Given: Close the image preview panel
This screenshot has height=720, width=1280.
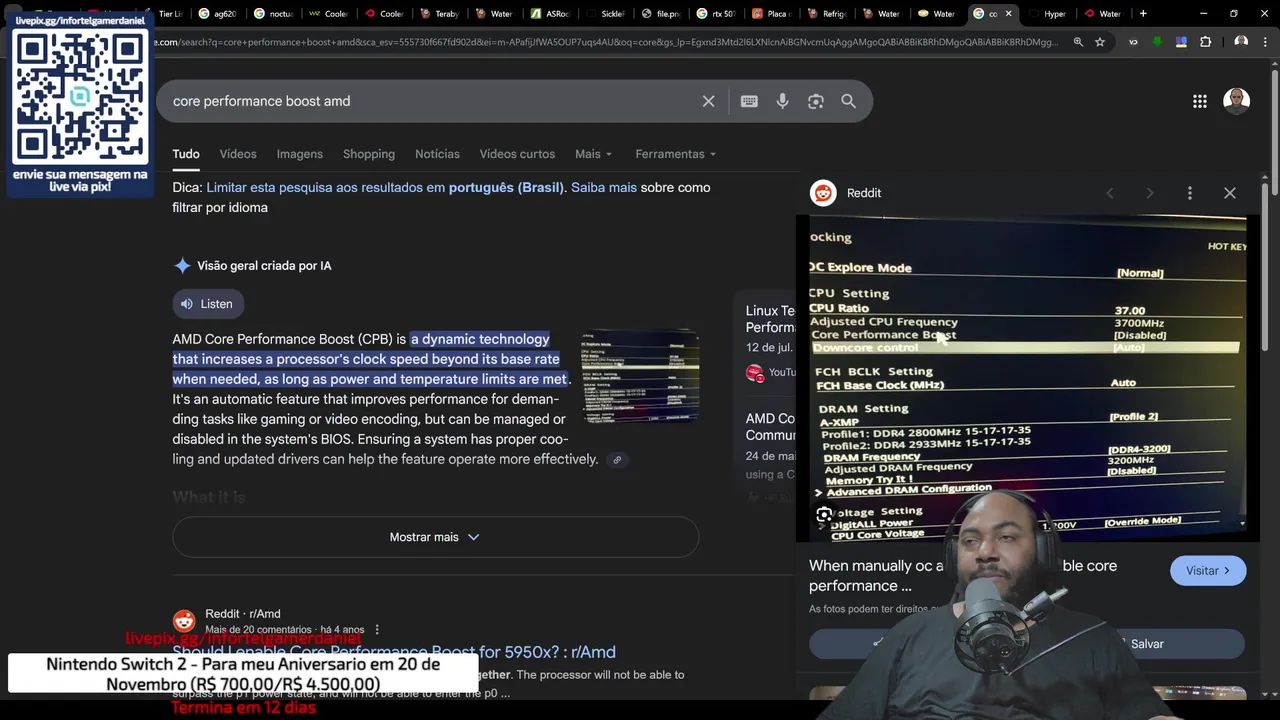Looking at the screenshot, I should (1230, 193).
